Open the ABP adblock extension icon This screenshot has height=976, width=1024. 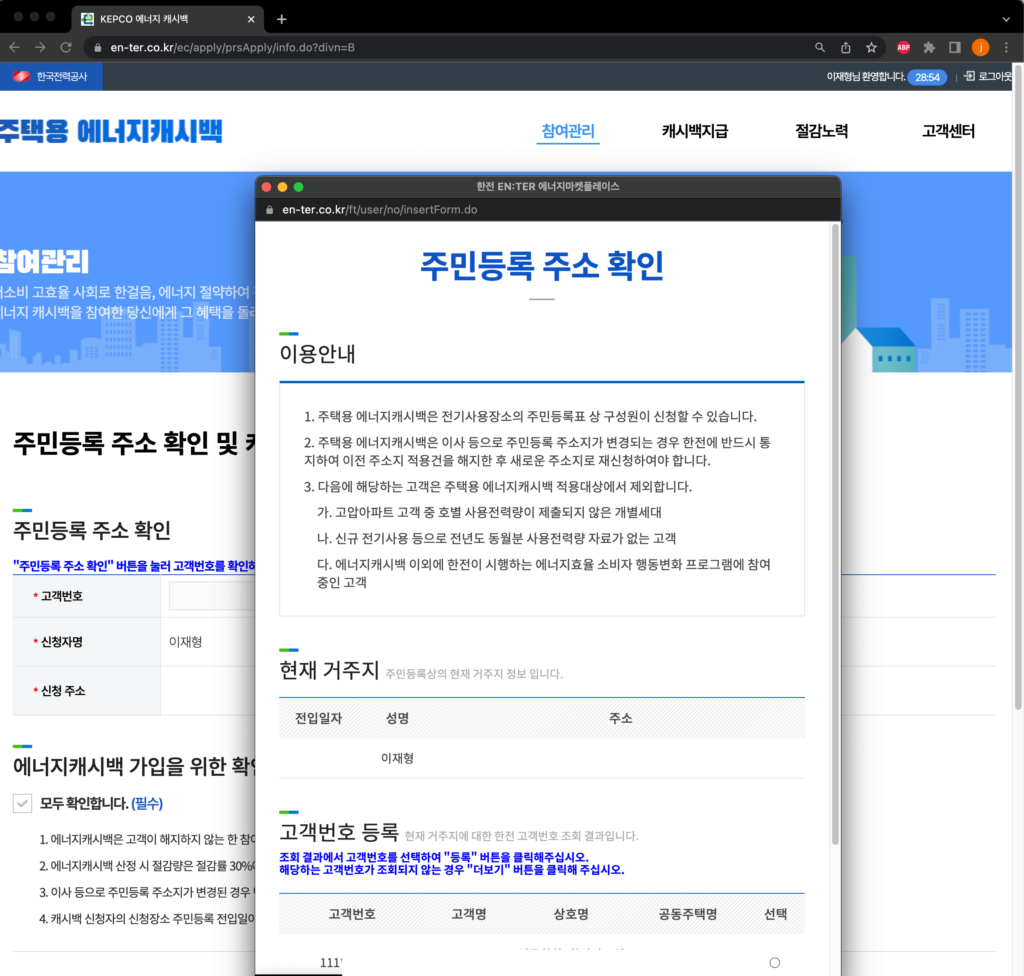click(x=904, y=48)
